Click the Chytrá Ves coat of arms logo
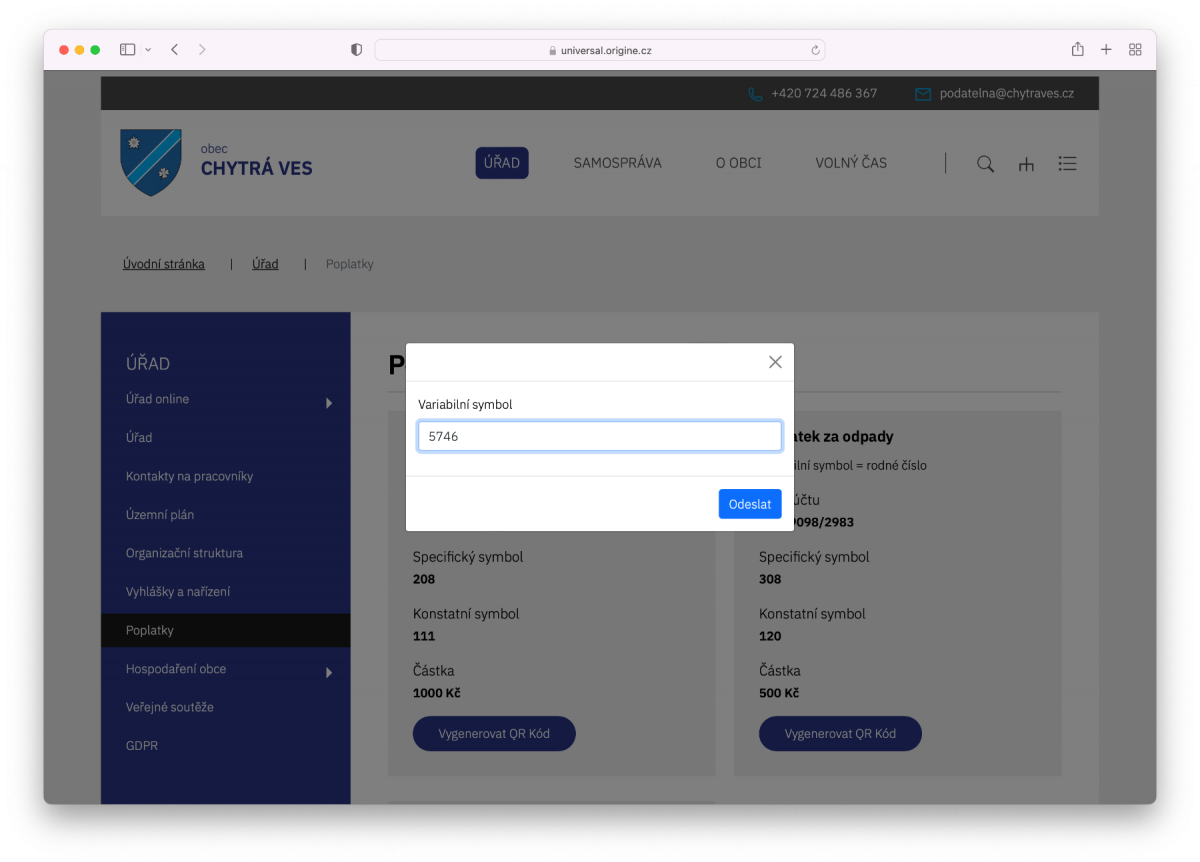The height and width of the screenshot is (862, 1200). (x=151, y=162)
